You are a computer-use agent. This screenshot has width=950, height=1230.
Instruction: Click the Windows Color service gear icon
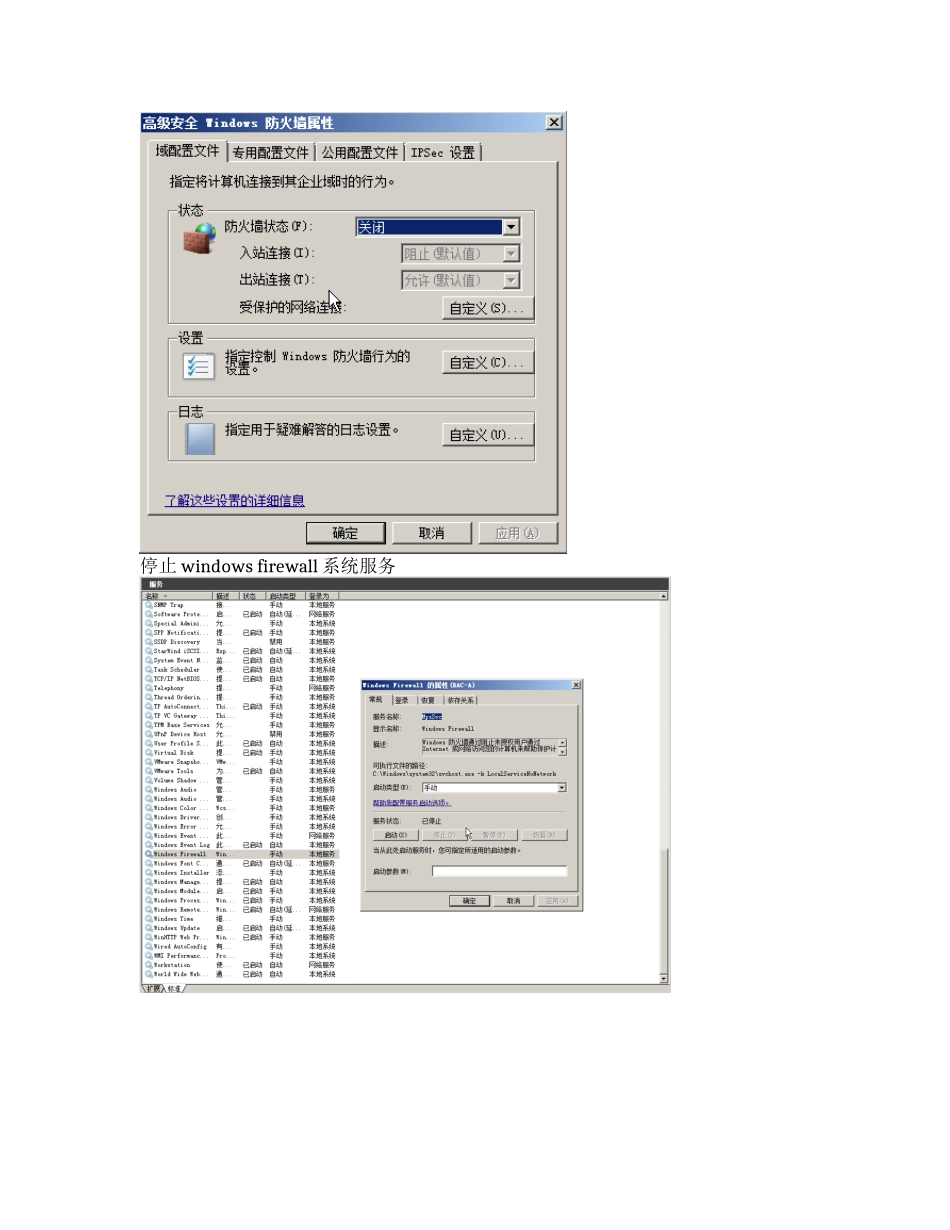click(148, 808)
